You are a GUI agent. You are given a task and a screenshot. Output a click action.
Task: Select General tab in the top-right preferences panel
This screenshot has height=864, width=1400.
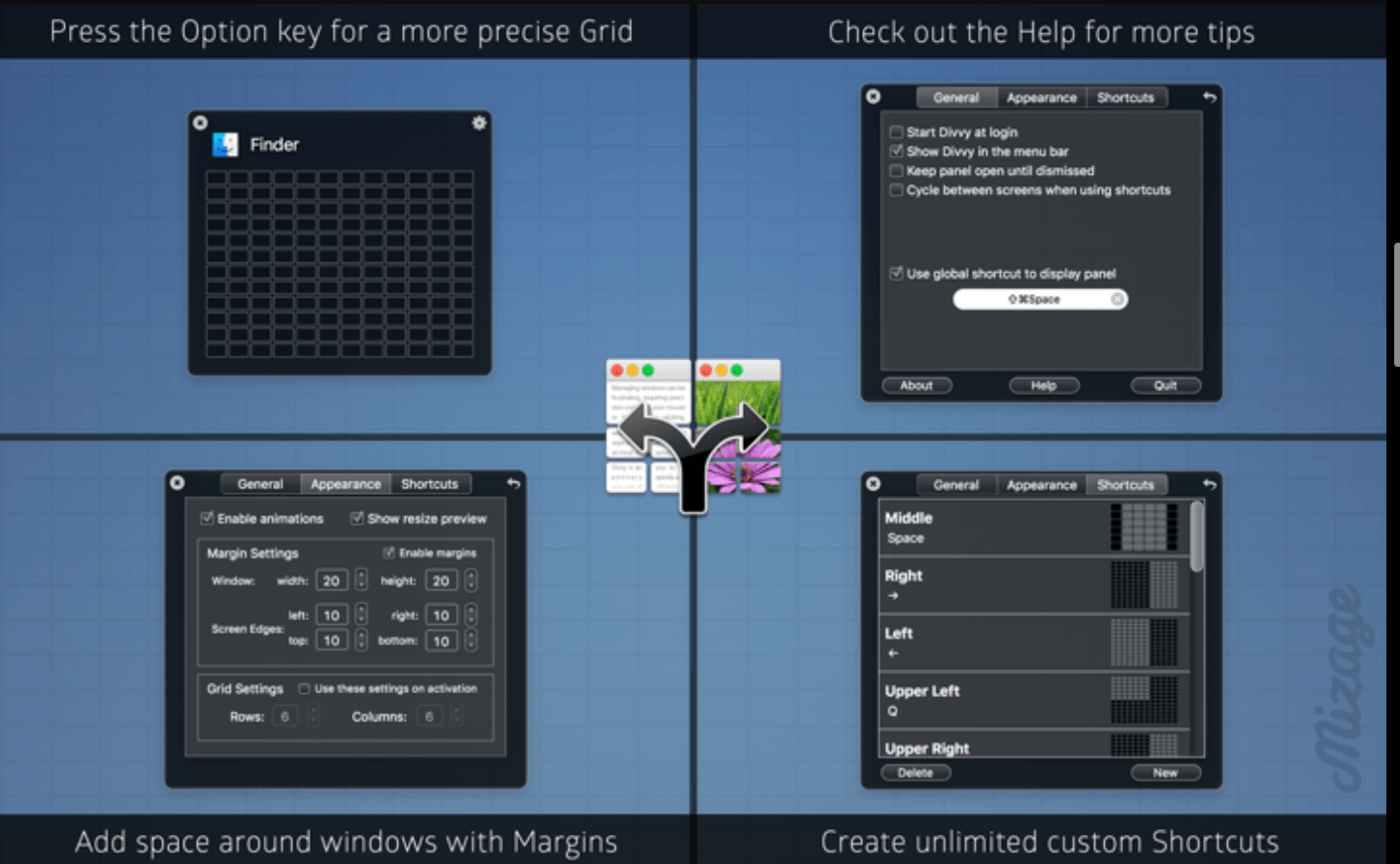(x=956, y=97)
